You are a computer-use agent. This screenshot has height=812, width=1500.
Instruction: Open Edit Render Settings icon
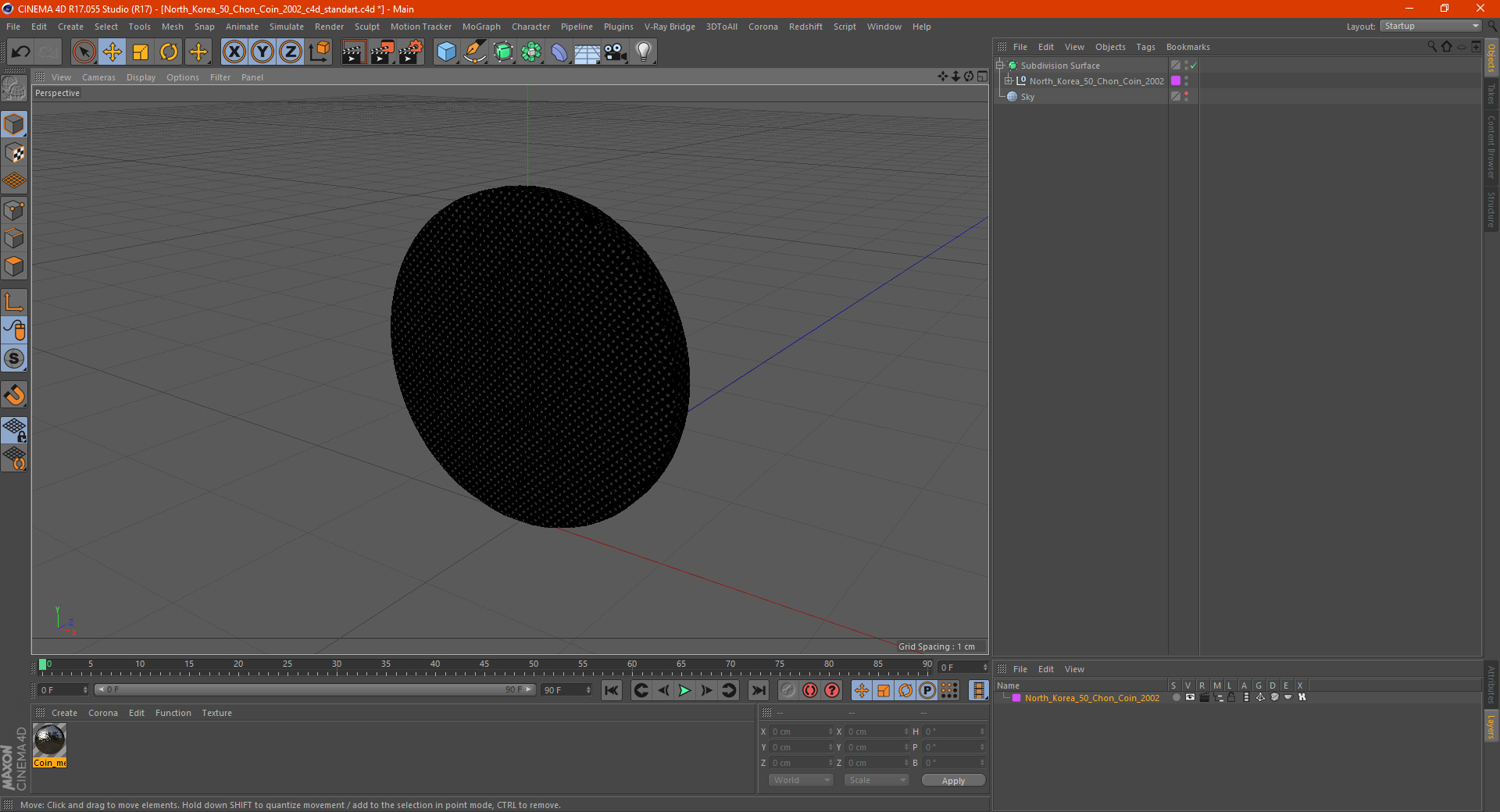(411, 52)
